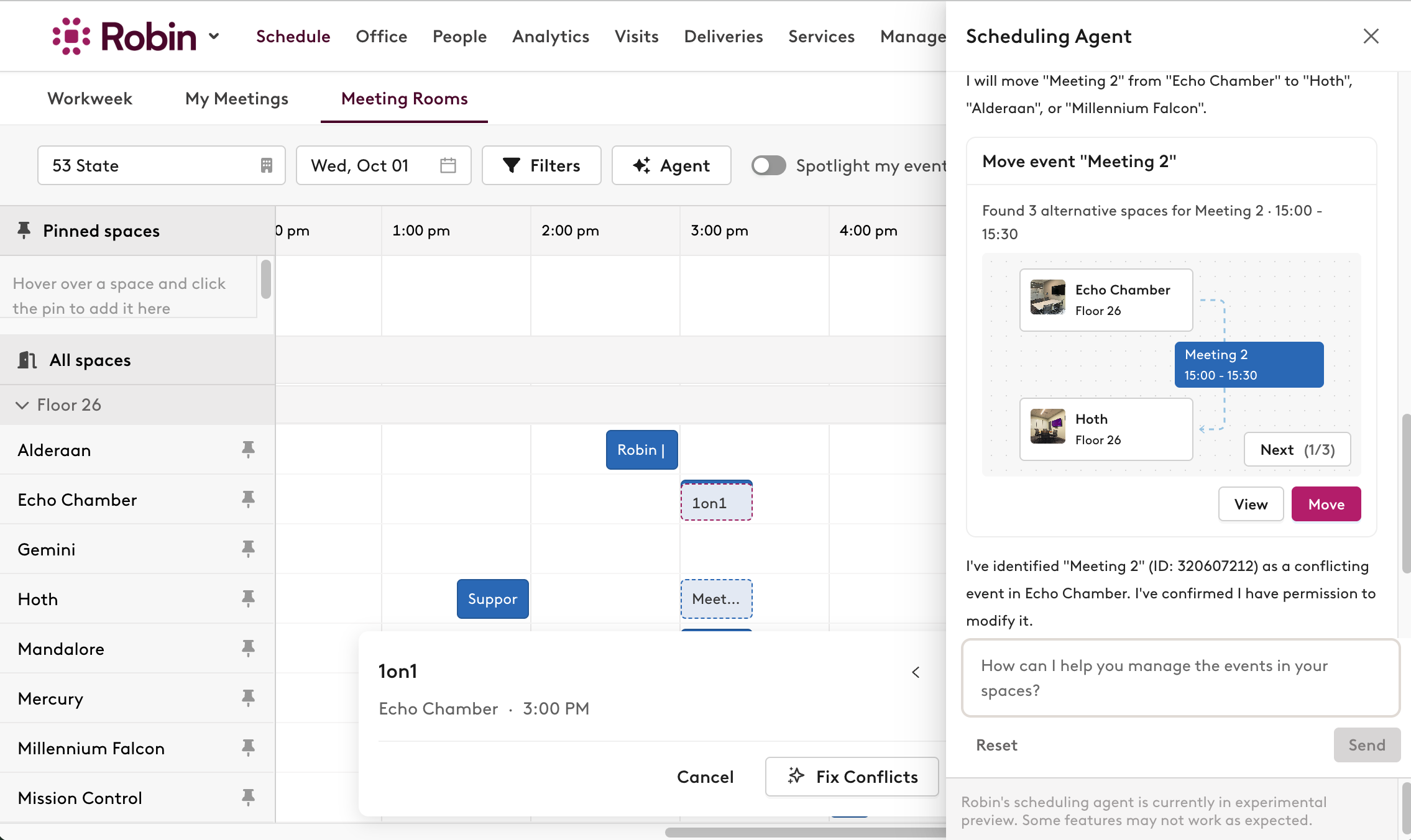Click the Move button for Meeting 2
The height and width of the screenshot is (840, 1411).
1325,504
